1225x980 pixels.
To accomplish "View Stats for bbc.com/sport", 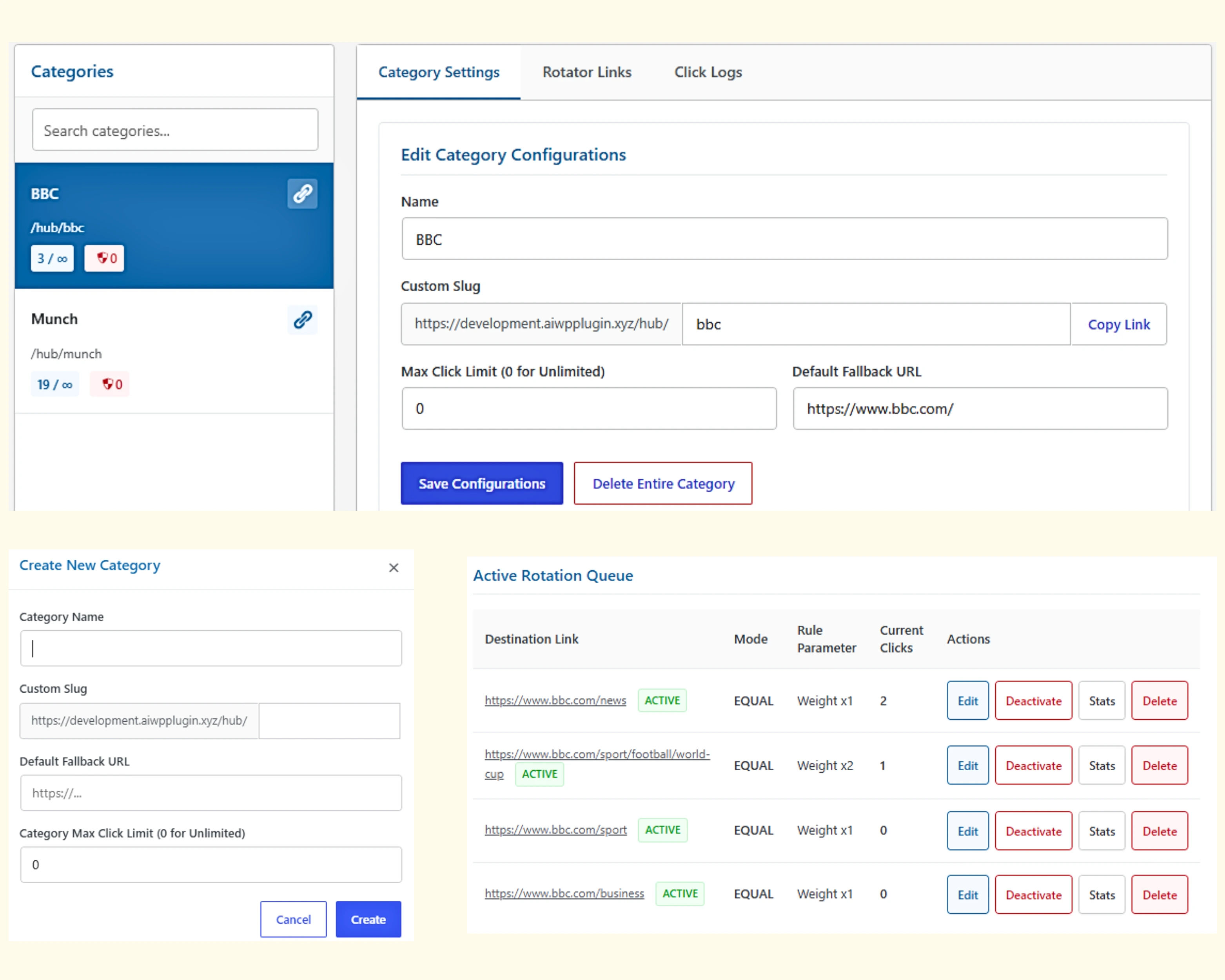I will tap(1102, 831).
